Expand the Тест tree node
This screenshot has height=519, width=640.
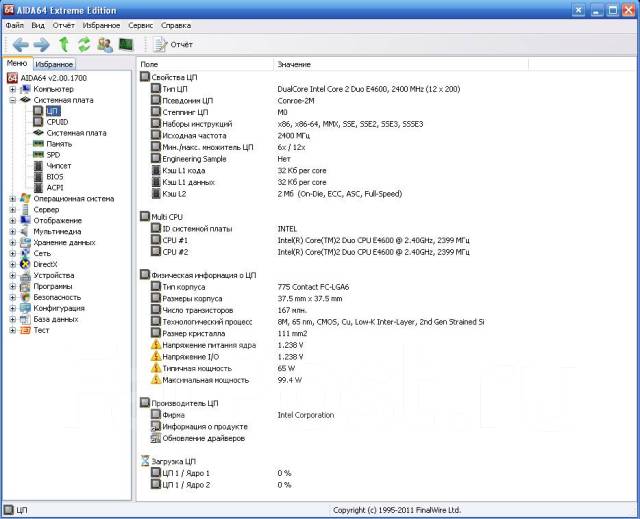coord(13,330)
